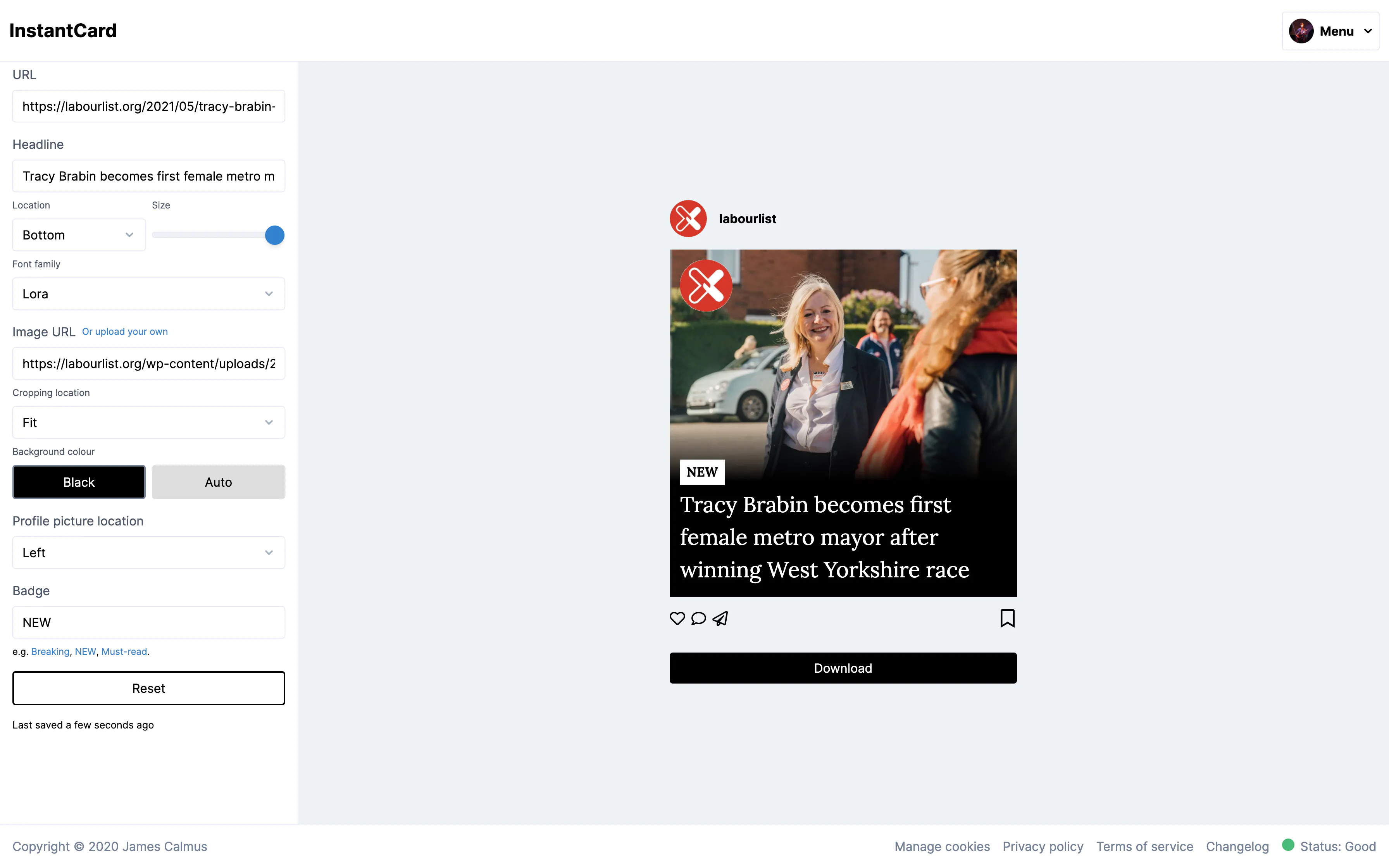Open Profile picture location Left dropdown
The height and width of the screenshot is (868, 1389).
point(149,553)
